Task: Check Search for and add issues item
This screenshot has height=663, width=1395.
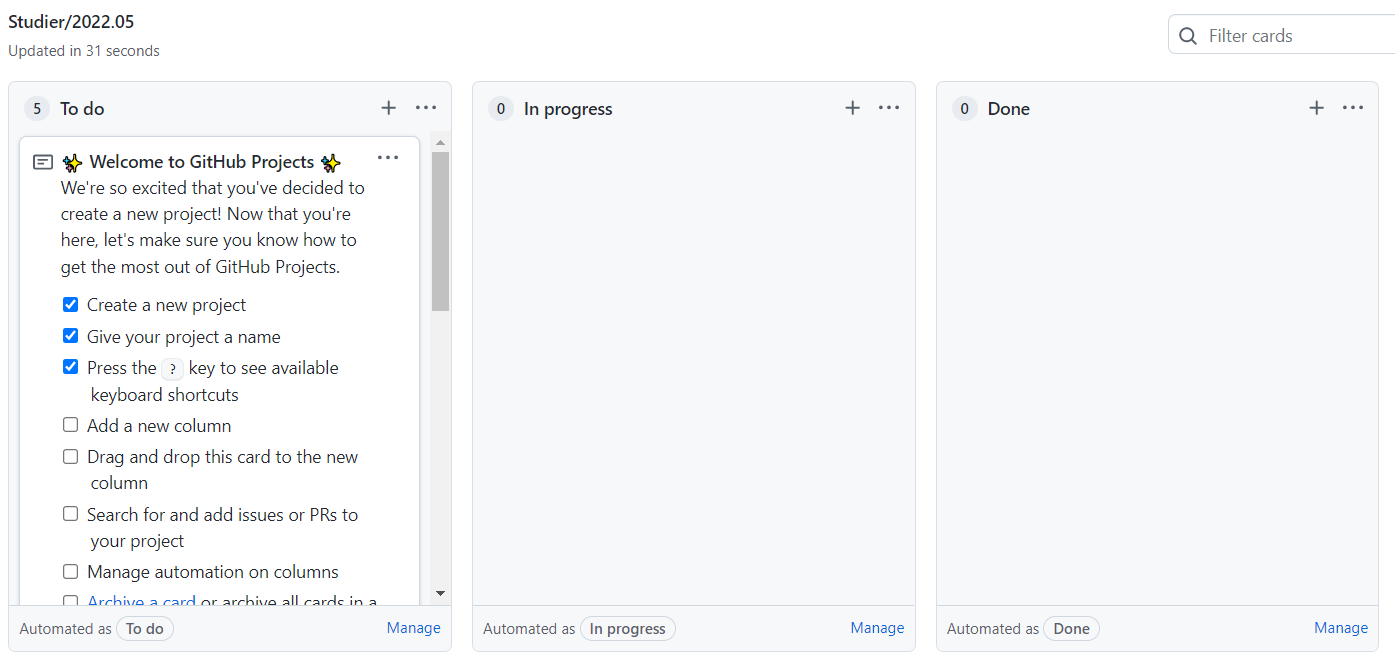Action: [70, 514]
